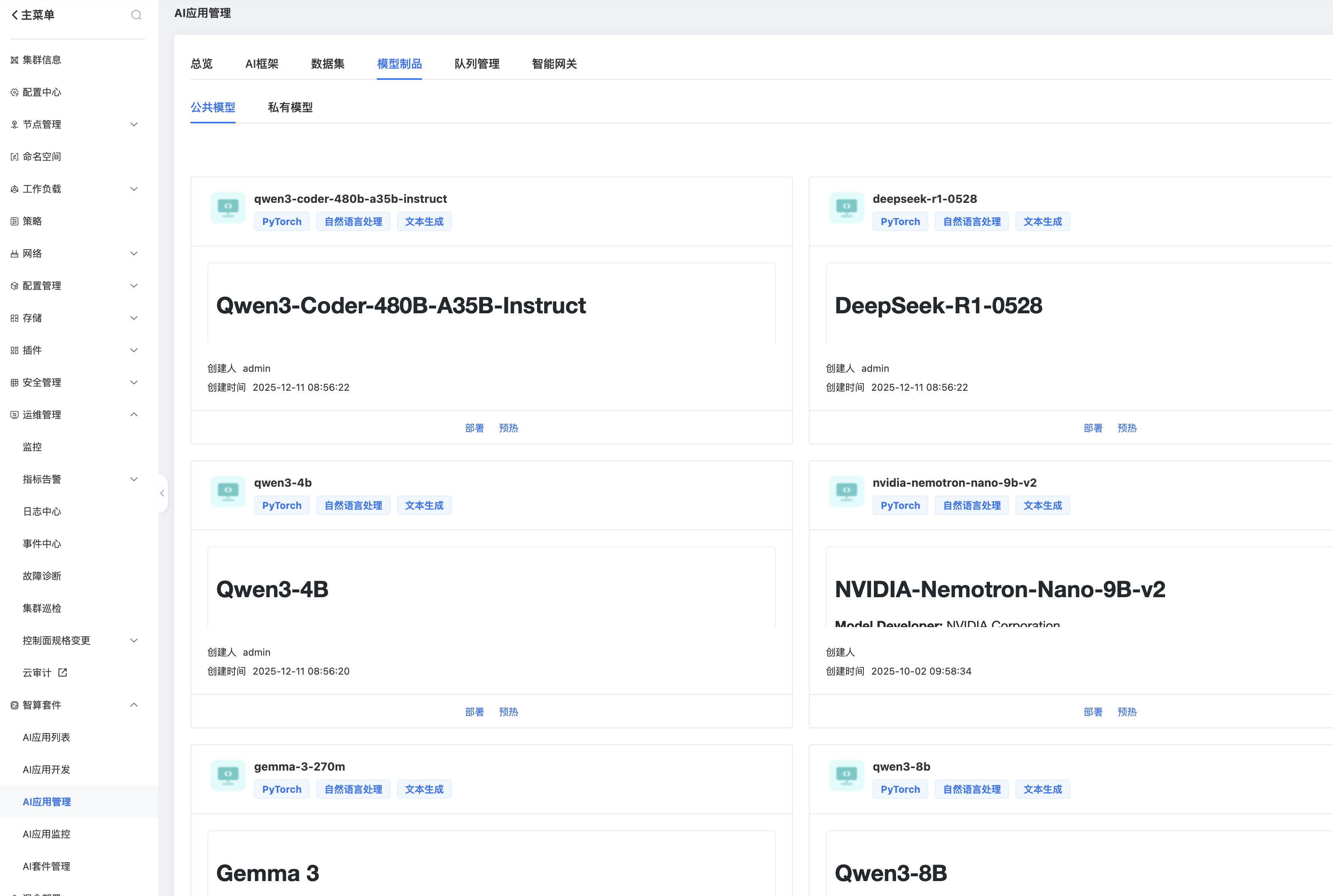Expand the 工作负载 submenu chevron
This screenshot has height=896, width=1333.
(134, 189)
